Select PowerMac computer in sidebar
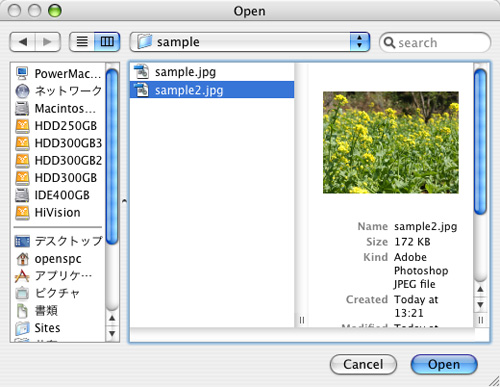Screen dimensions: 500x387 58,73
